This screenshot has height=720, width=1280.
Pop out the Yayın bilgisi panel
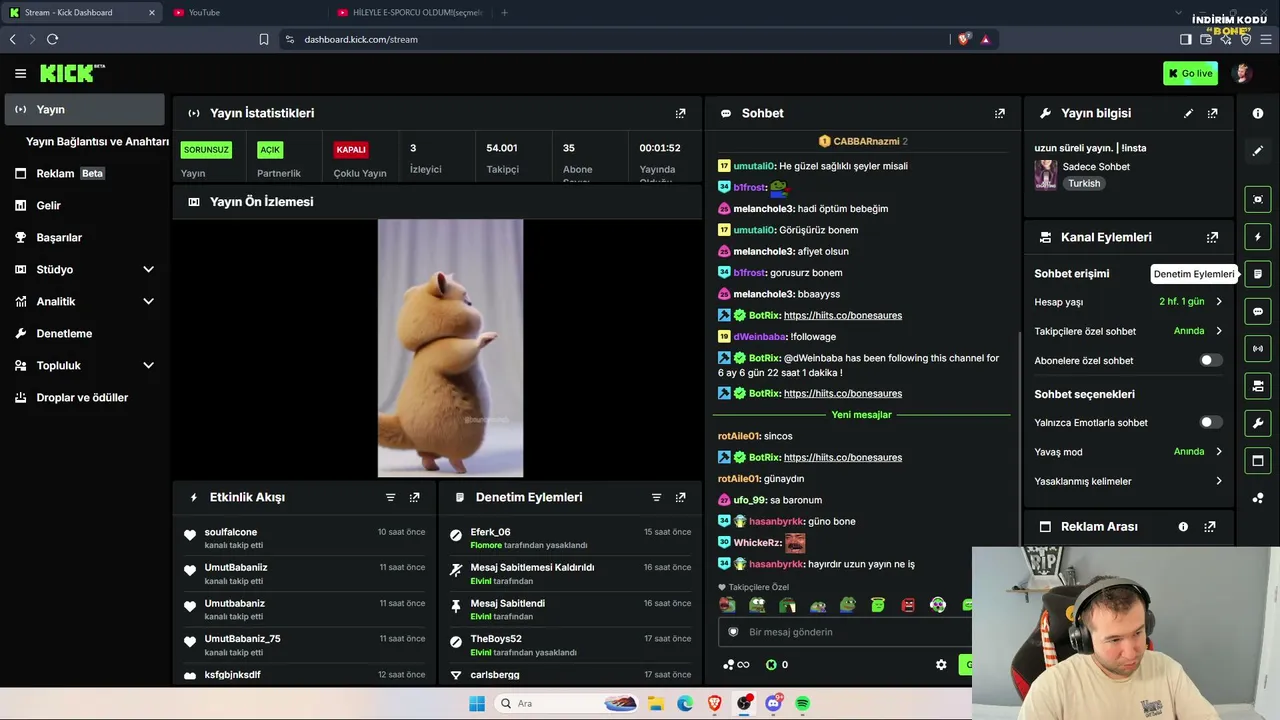(1212, 113)
